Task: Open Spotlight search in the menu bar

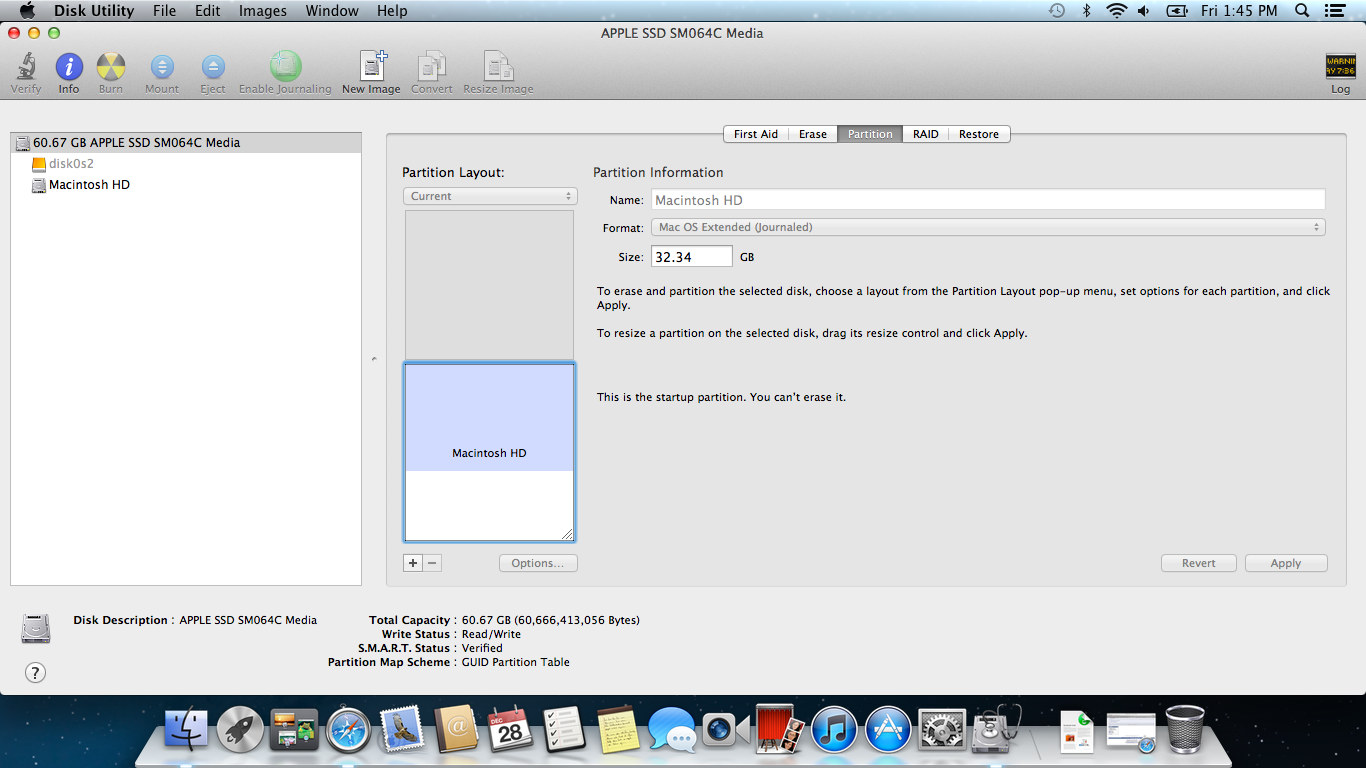Action: tap(1302, 11)
